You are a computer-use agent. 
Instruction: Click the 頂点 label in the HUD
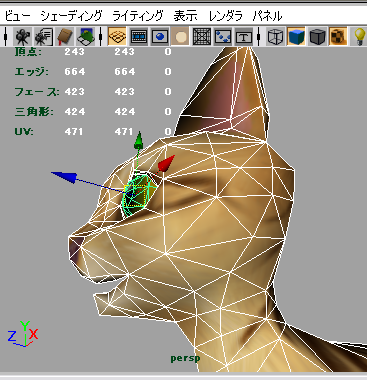point(29,52)
